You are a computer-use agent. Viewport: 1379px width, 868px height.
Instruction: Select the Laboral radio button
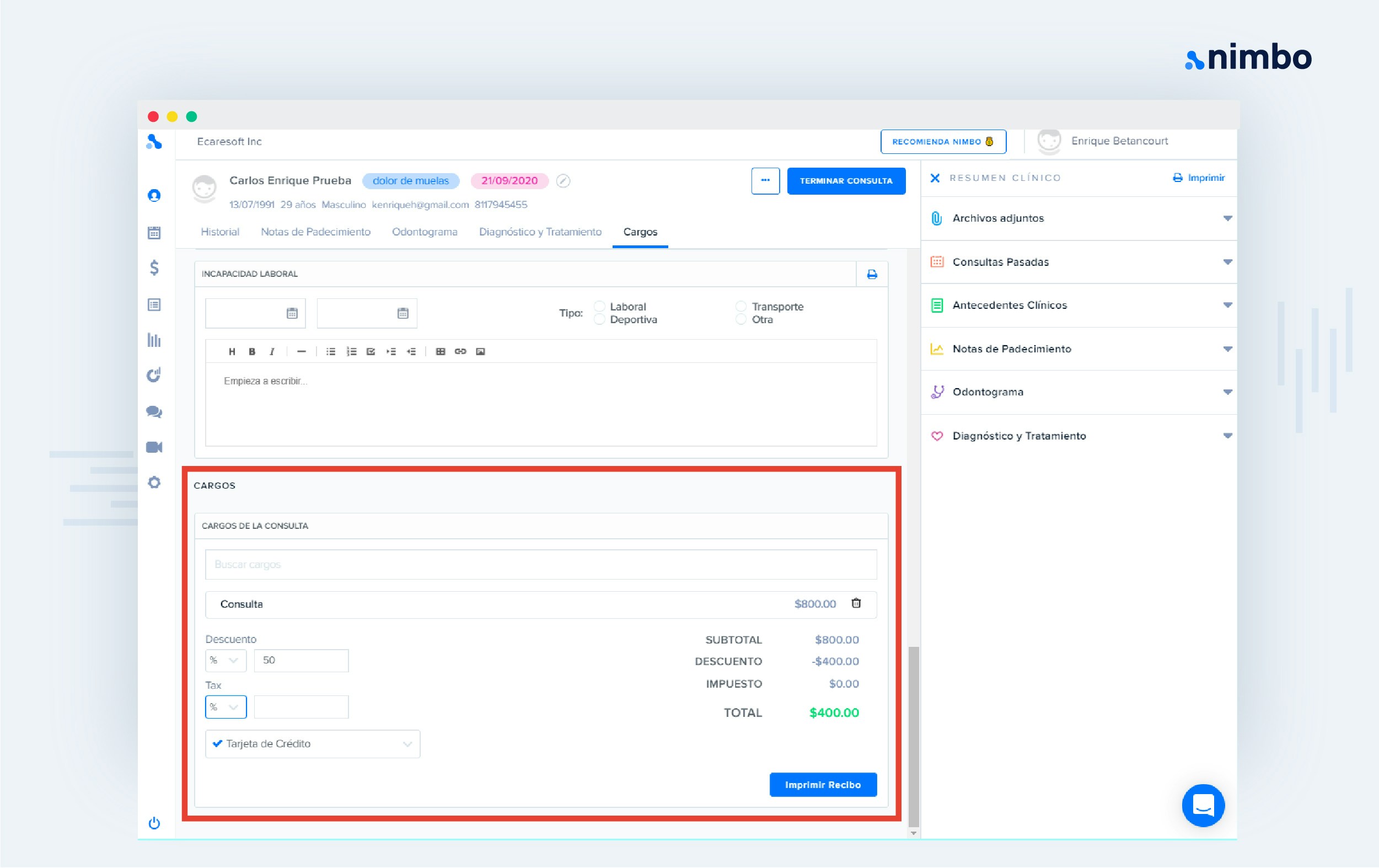pos(599,307)
